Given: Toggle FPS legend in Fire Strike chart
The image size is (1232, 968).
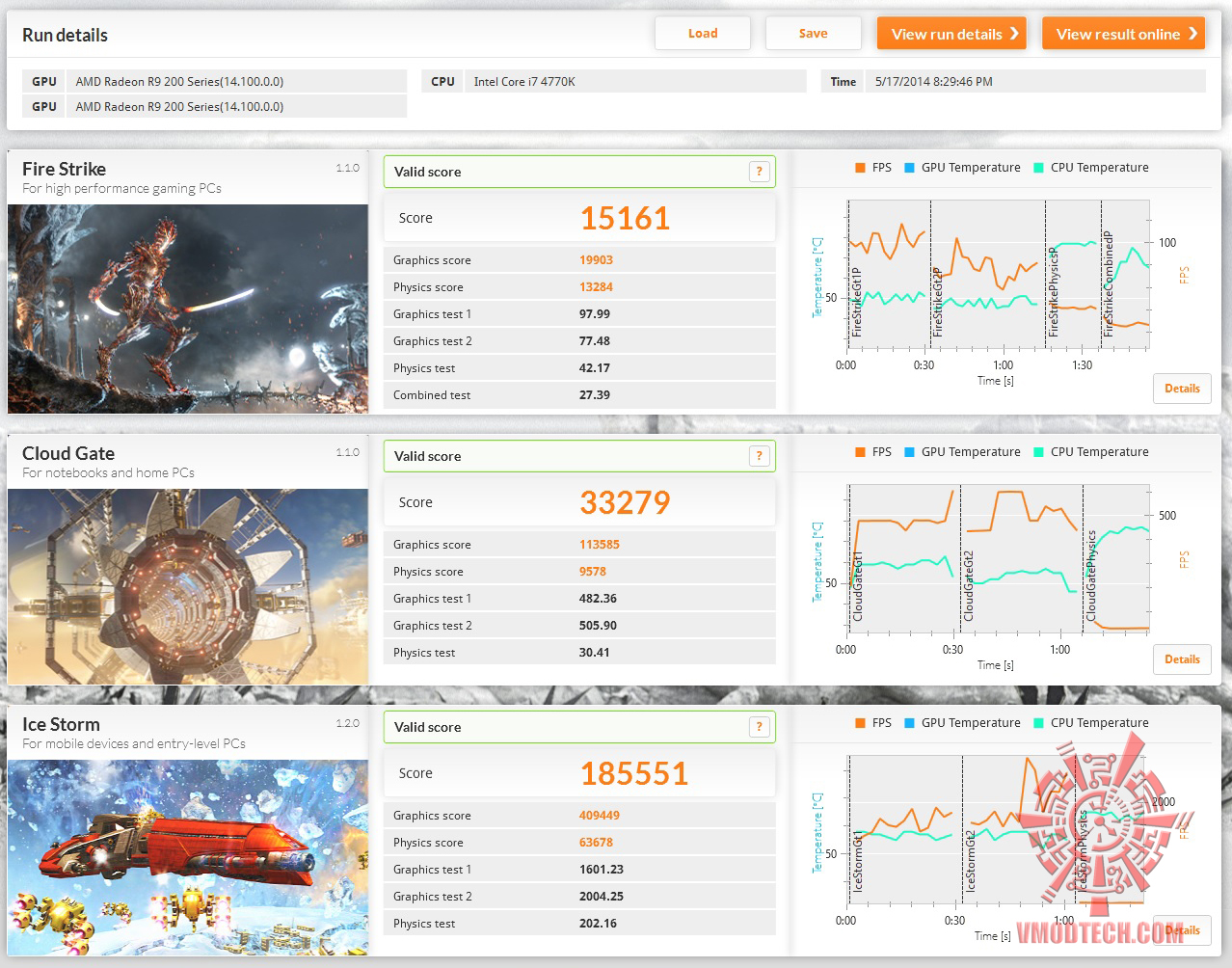Looking at the screenshot, I should (x=872, y=168).
